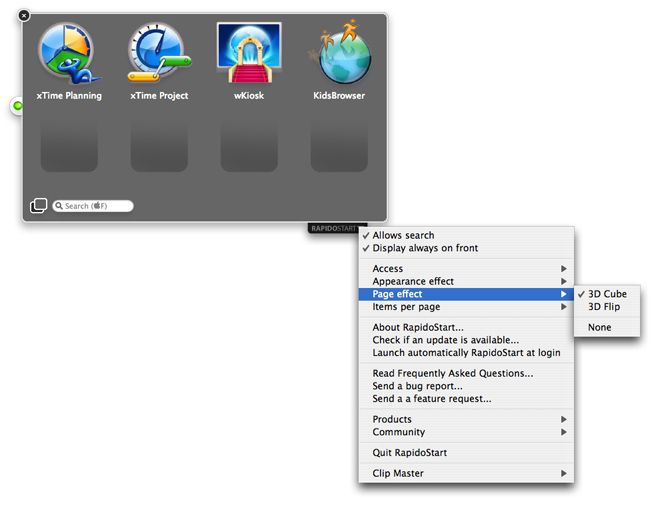Choose Send a bug report...
The width and height of the screenshot is (650, 510).
point(466,386)
